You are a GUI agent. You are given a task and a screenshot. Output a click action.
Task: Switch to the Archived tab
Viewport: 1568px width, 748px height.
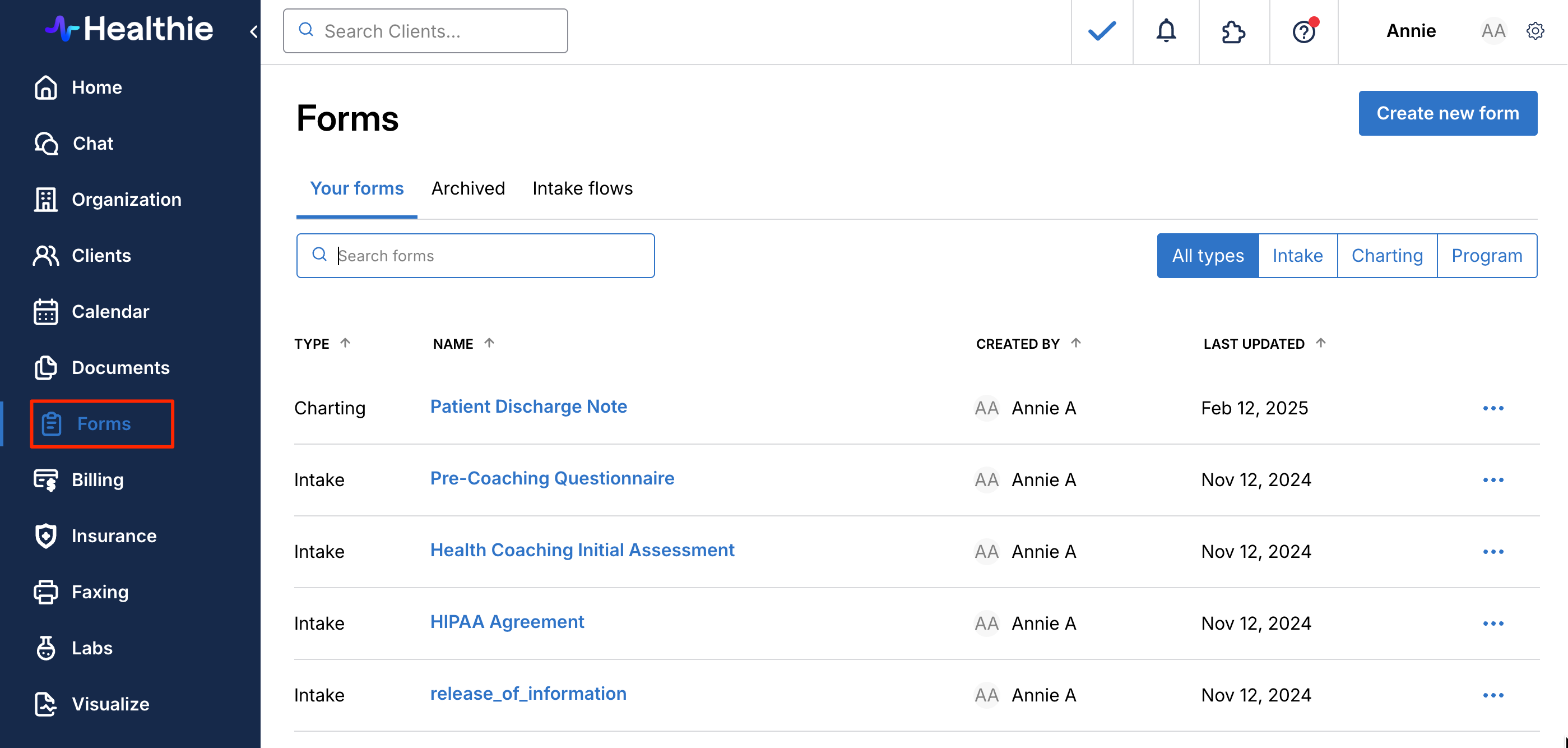tap(467, 188)
